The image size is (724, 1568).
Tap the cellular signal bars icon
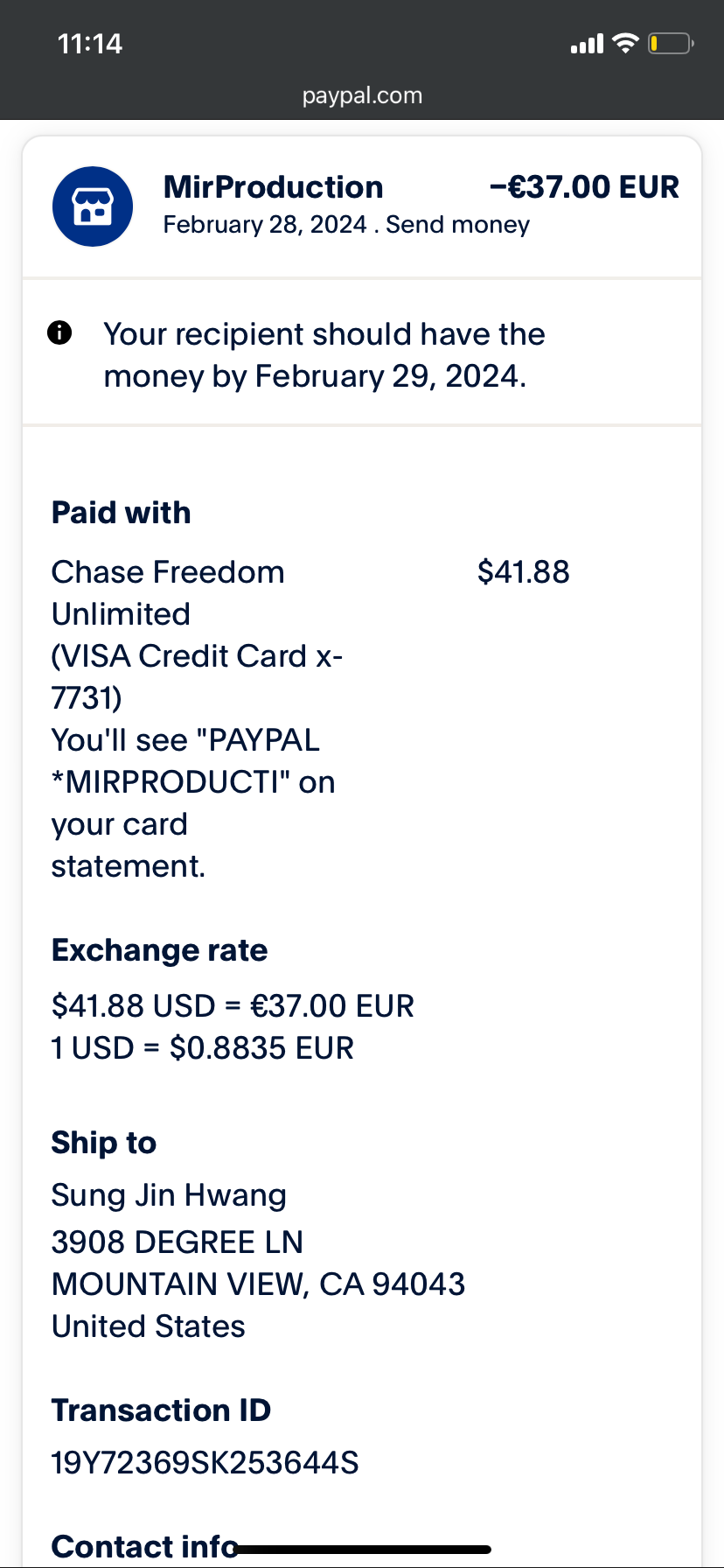587,43
